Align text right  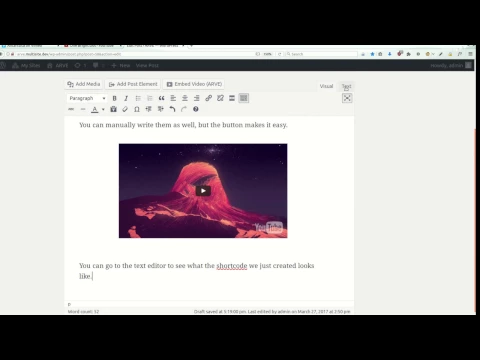(197, 98)
